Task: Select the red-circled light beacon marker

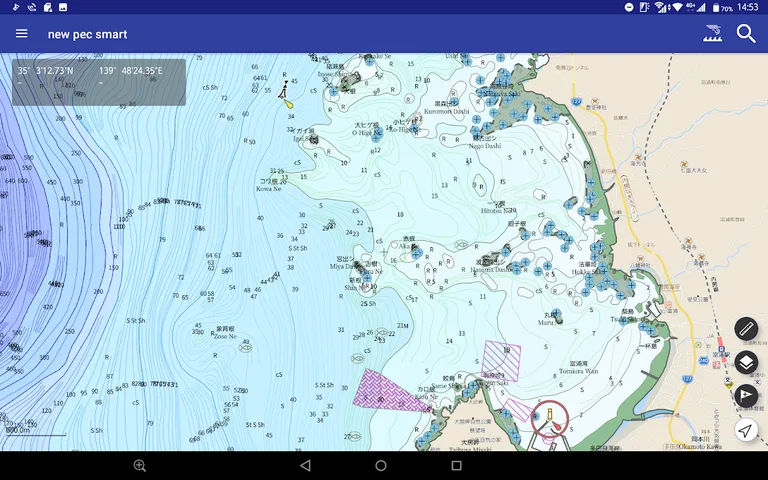Action: (549, 419)
